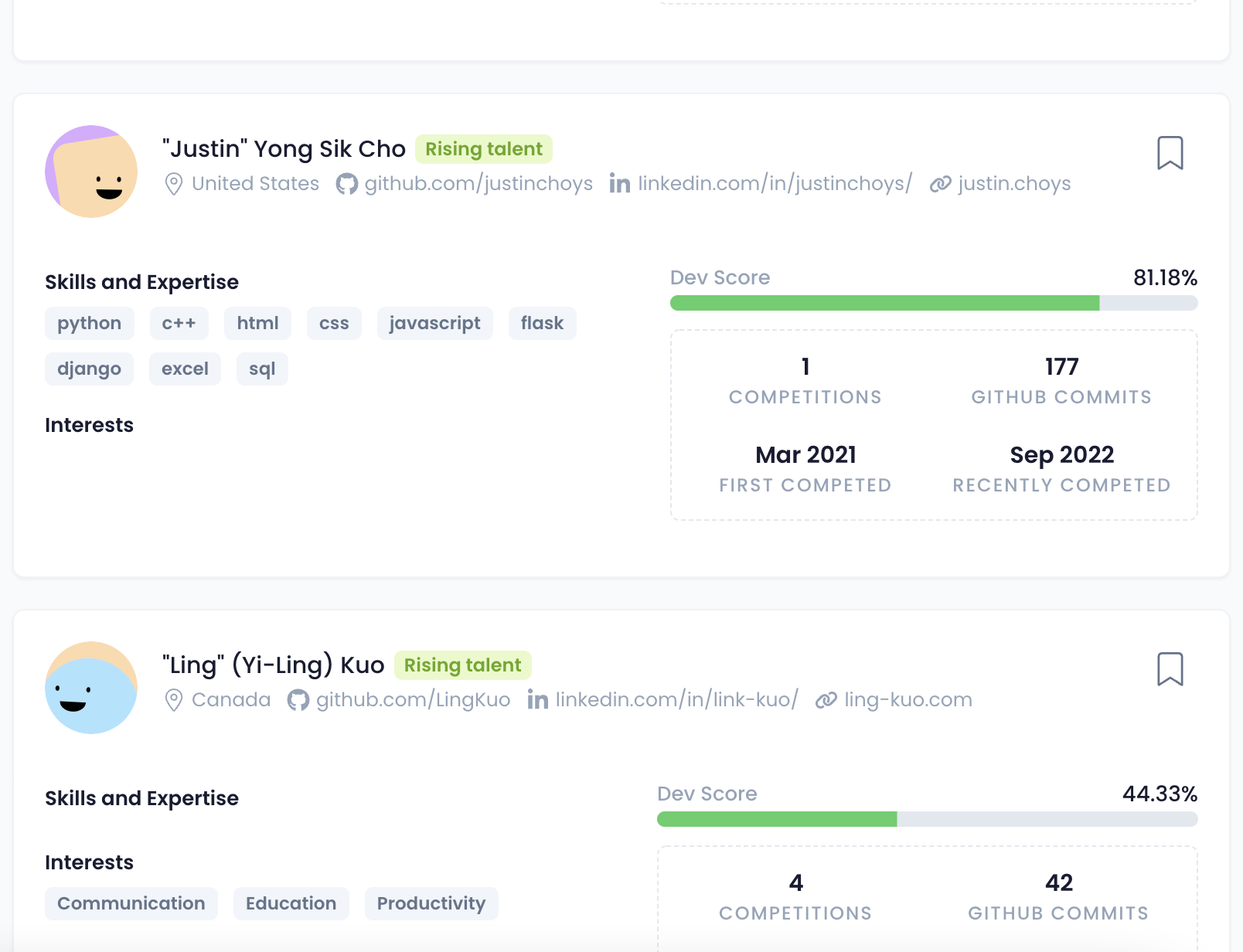Click the LinkedIn icon beside linkedin.com/in/link-kuo/
Image resolution: width=1243 pixels, height=952 pixels.
click(537, 700)
